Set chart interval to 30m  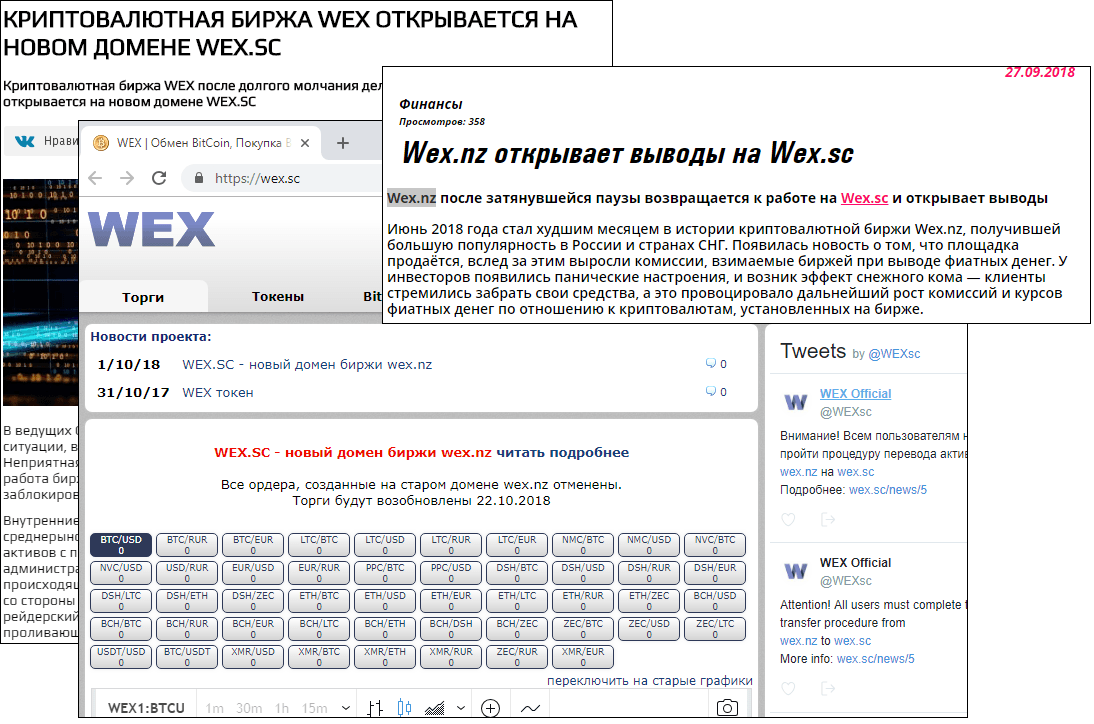[x=249, y=708]
